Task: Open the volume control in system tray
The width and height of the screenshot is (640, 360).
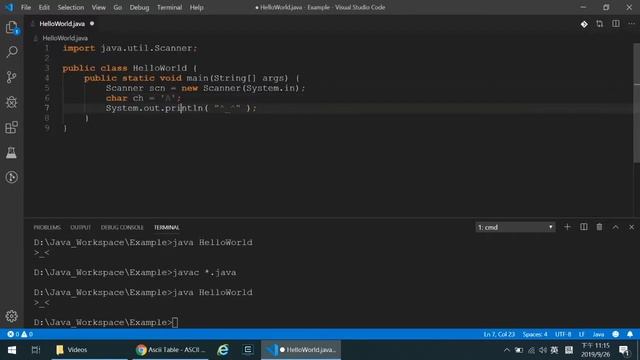Action: tap(542, 350)
